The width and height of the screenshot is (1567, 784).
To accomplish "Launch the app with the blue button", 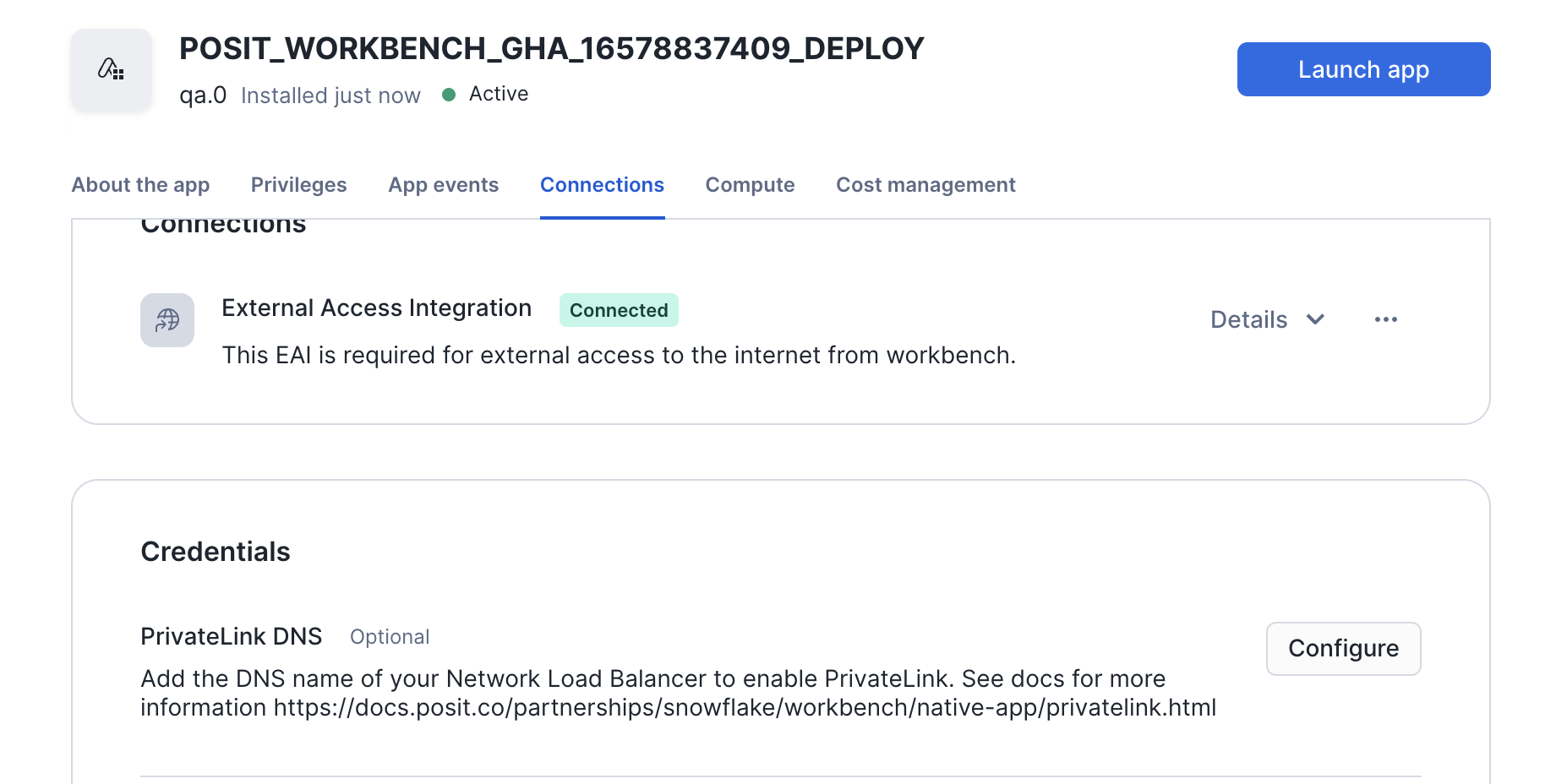I will (x=1363, y=69).
